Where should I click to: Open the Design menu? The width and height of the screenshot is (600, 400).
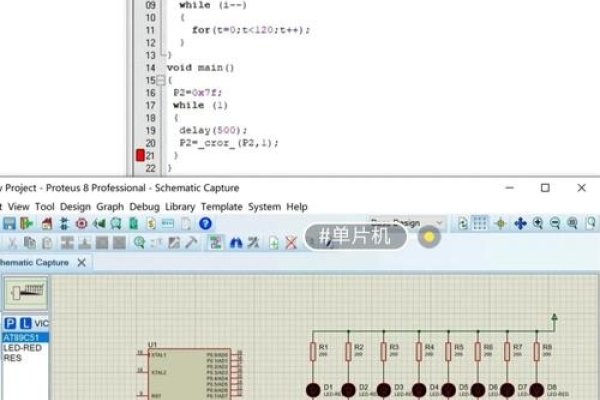click(x=75, y=207)
